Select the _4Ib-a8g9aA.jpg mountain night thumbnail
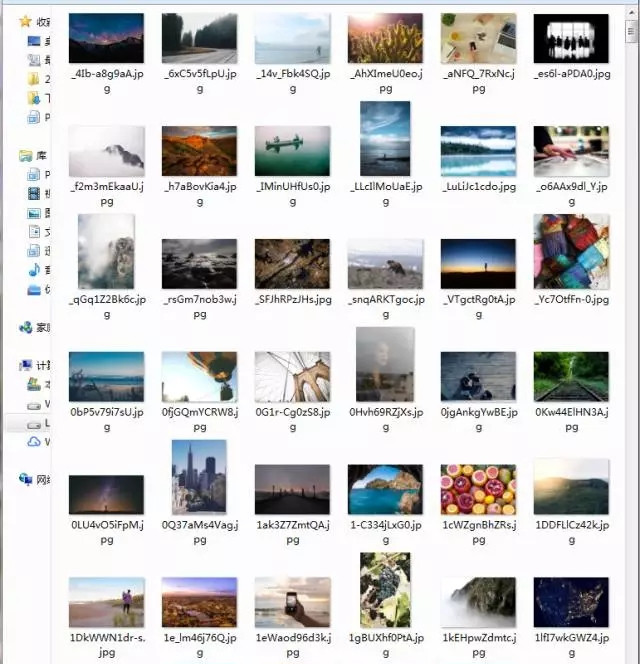Image resolution: width=640 pixels, height=664 pixels. (x=106, y=38)
